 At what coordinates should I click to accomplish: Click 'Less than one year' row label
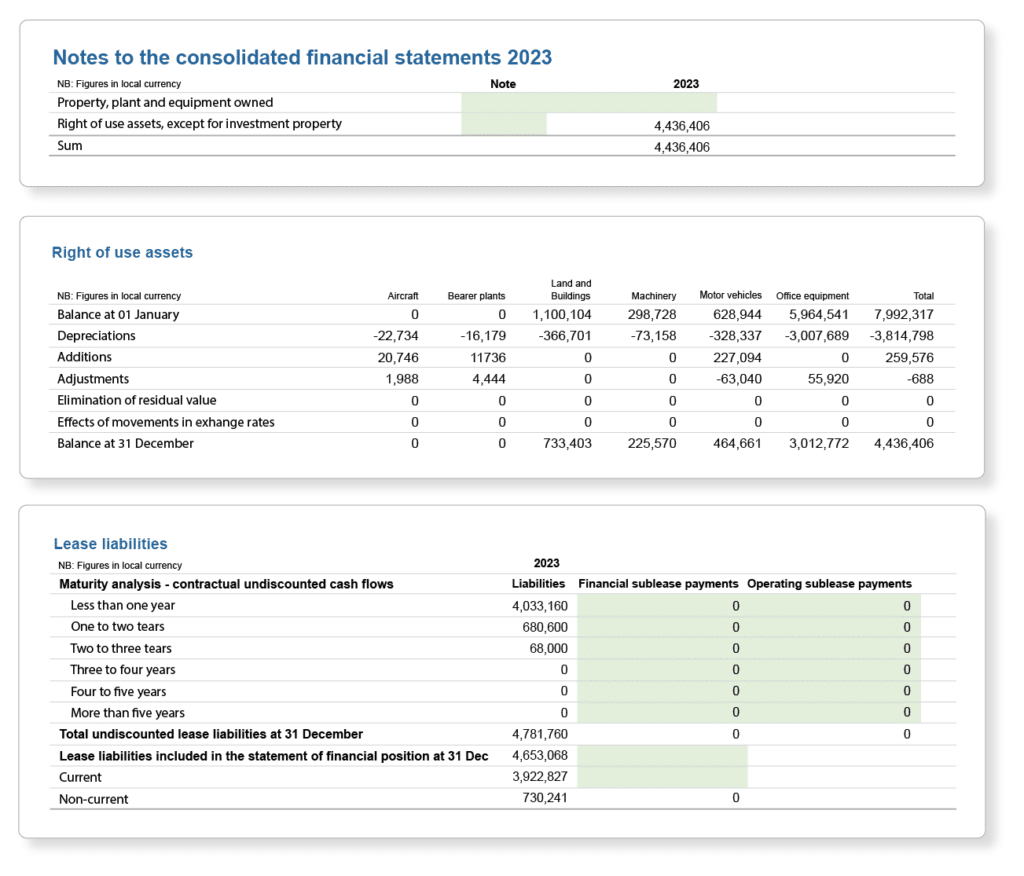[123, 606]
